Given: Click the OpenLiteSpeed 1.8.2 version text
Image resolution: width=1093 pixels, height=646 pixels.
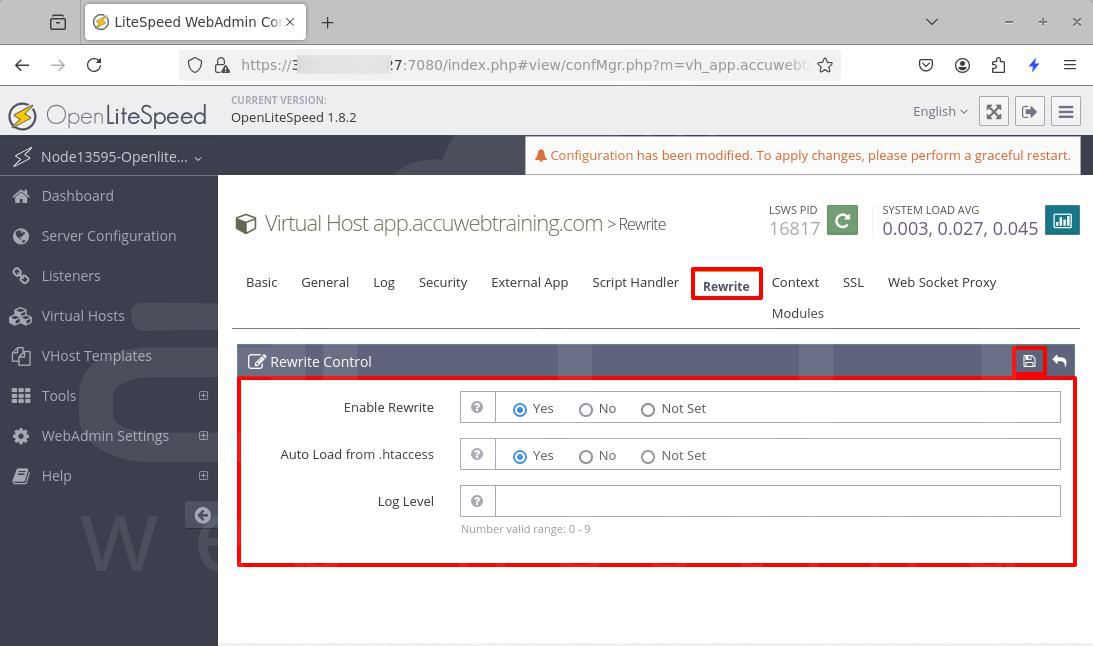Looking at the screenshot, I should (x=293, y=117).
